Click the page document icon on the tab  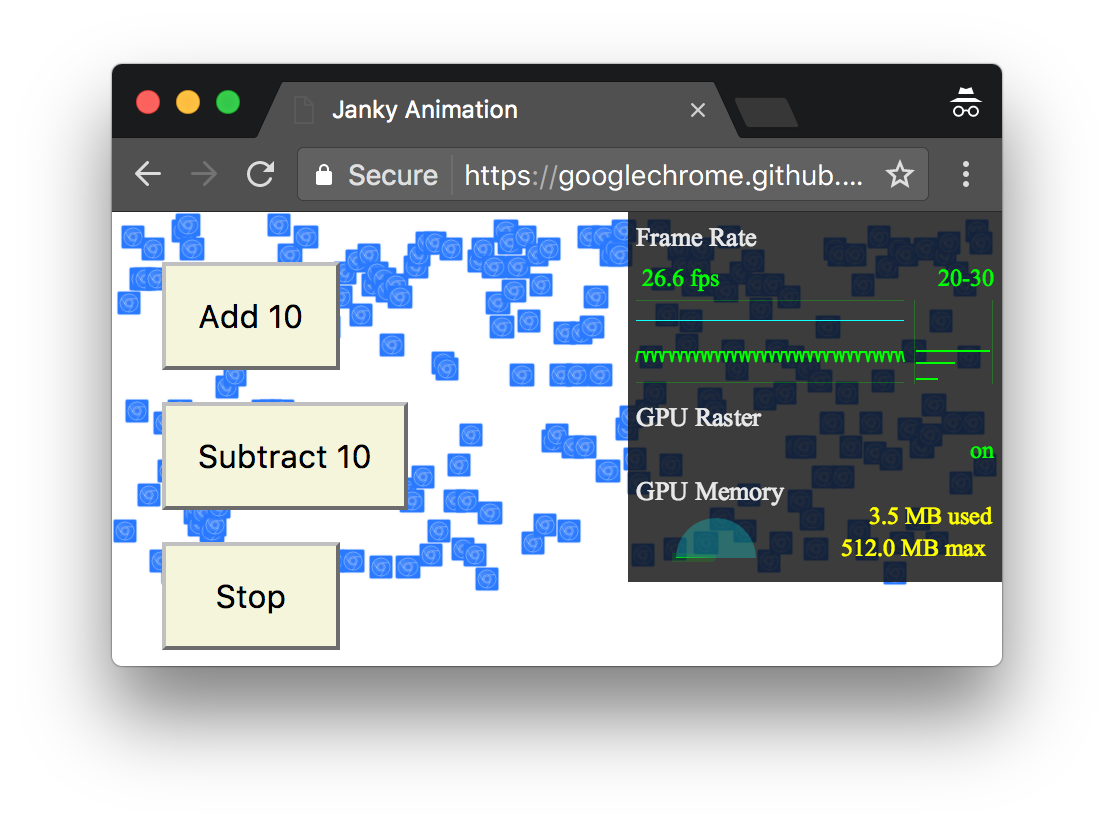point(303,110)
